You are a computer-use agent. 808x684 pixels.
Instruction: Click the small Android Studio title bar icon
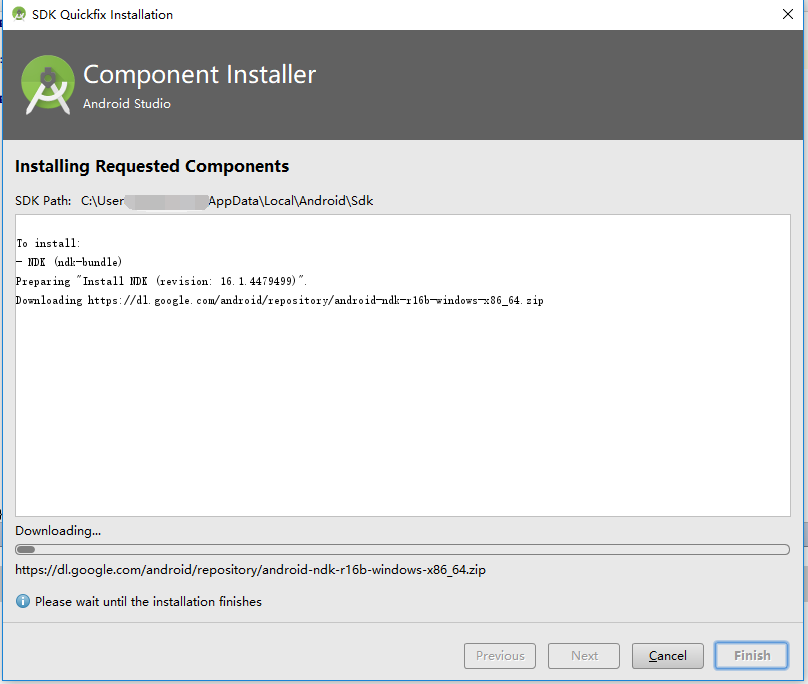click(x=19, y=14)
